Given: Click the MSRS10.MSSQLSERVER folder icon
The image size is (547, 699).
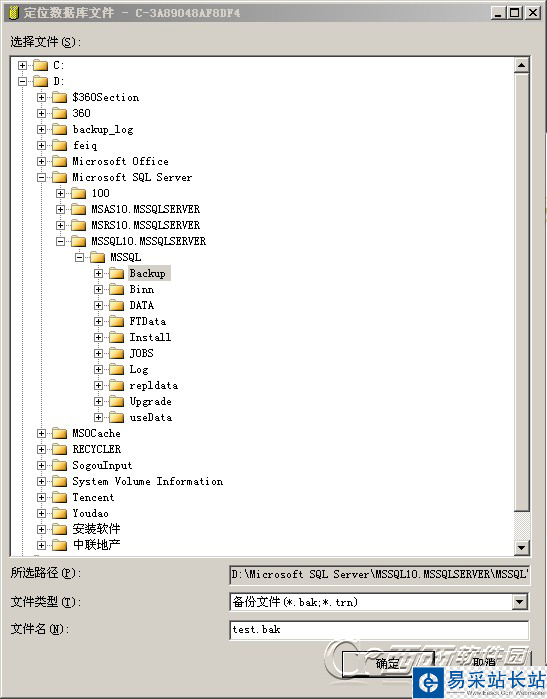Looking at the screenshot, I should pyautogui.click(x=78, y=226).
